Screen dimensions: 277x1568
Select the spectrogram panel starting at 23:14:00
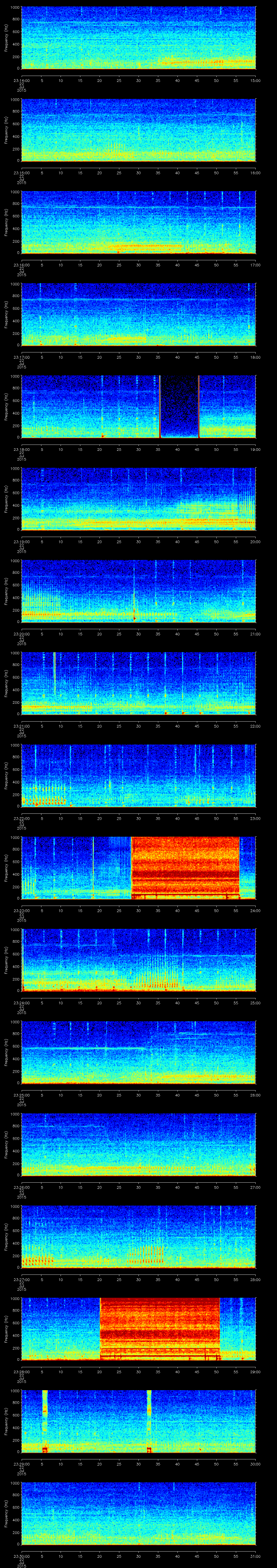pos(139,38)
